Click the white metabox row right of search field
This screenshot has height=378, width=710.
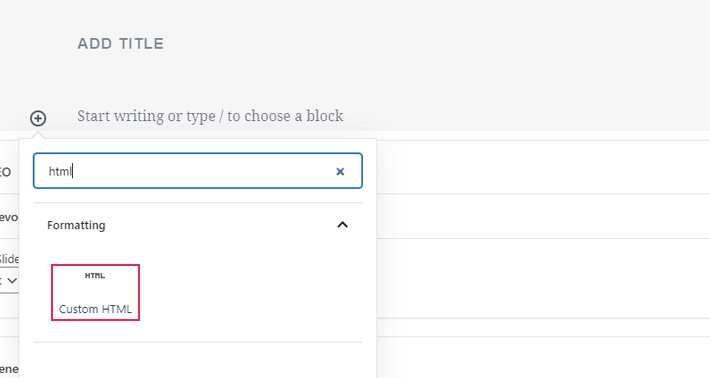543,167
